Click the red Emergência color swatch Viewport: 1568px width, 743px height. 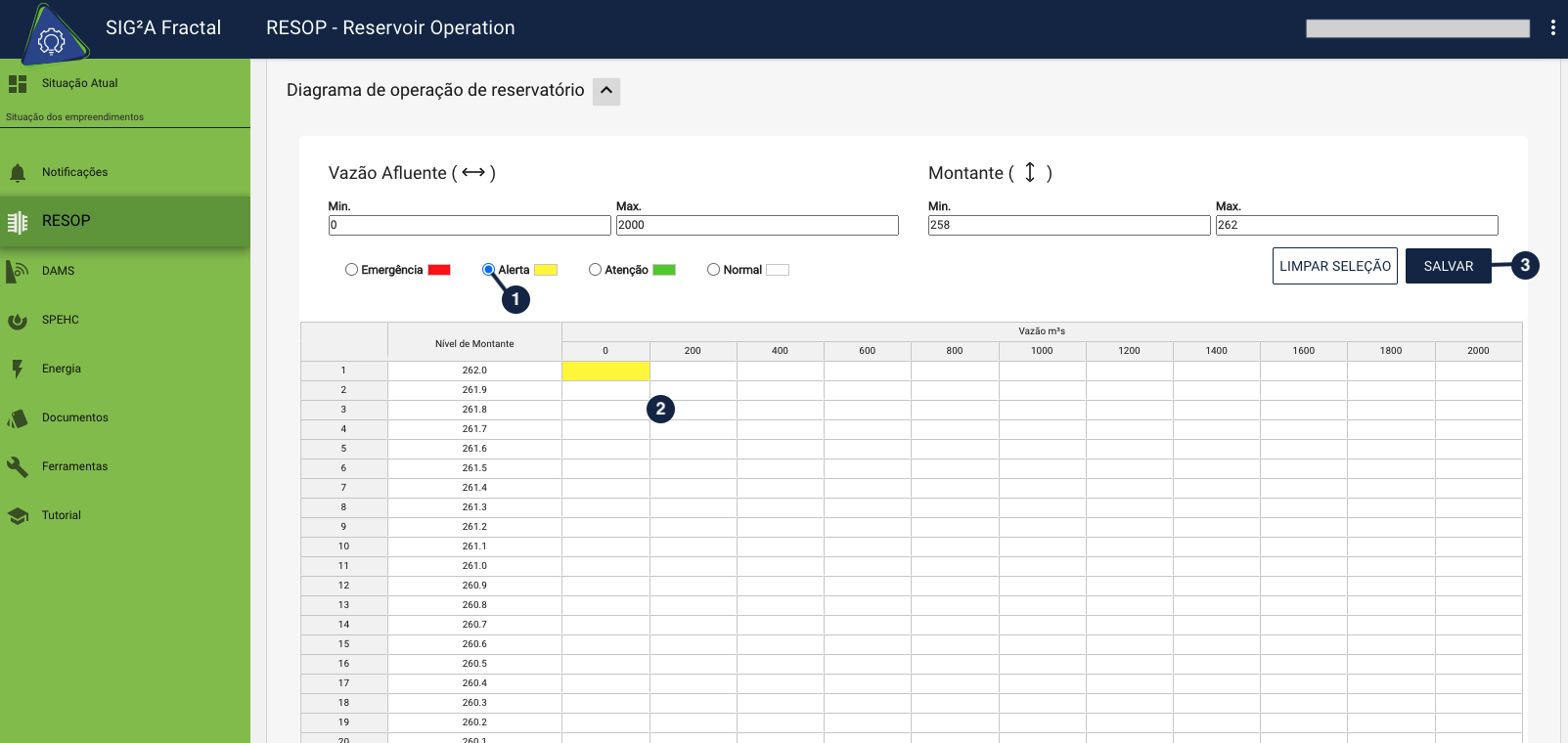pyautogui.click(x=439, y=270)
